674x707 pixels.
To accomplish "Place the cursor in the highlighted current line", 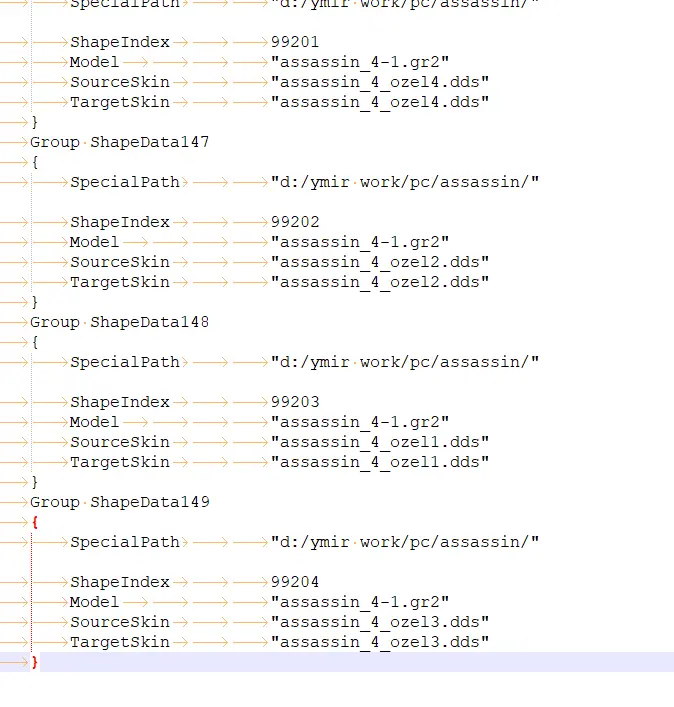I will point(337,662).
